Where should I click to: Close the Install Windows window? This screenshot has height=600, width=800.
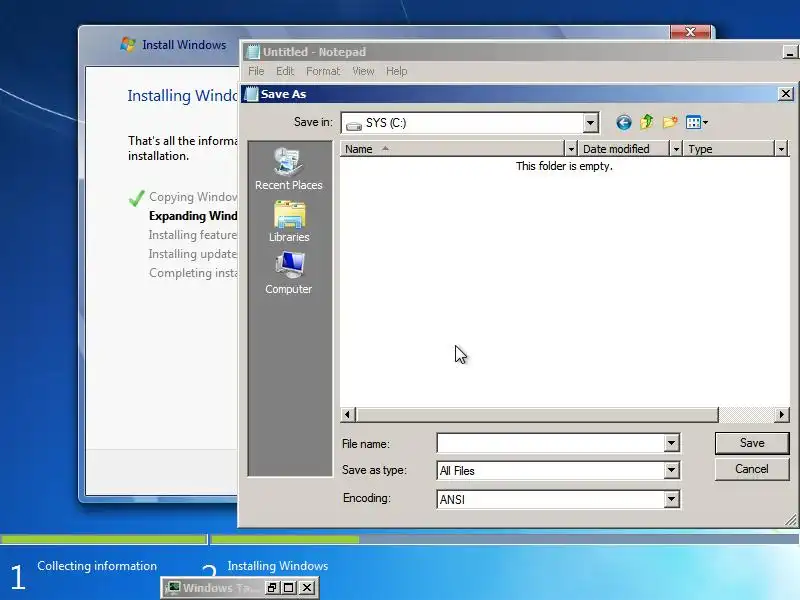pos(690,32)
